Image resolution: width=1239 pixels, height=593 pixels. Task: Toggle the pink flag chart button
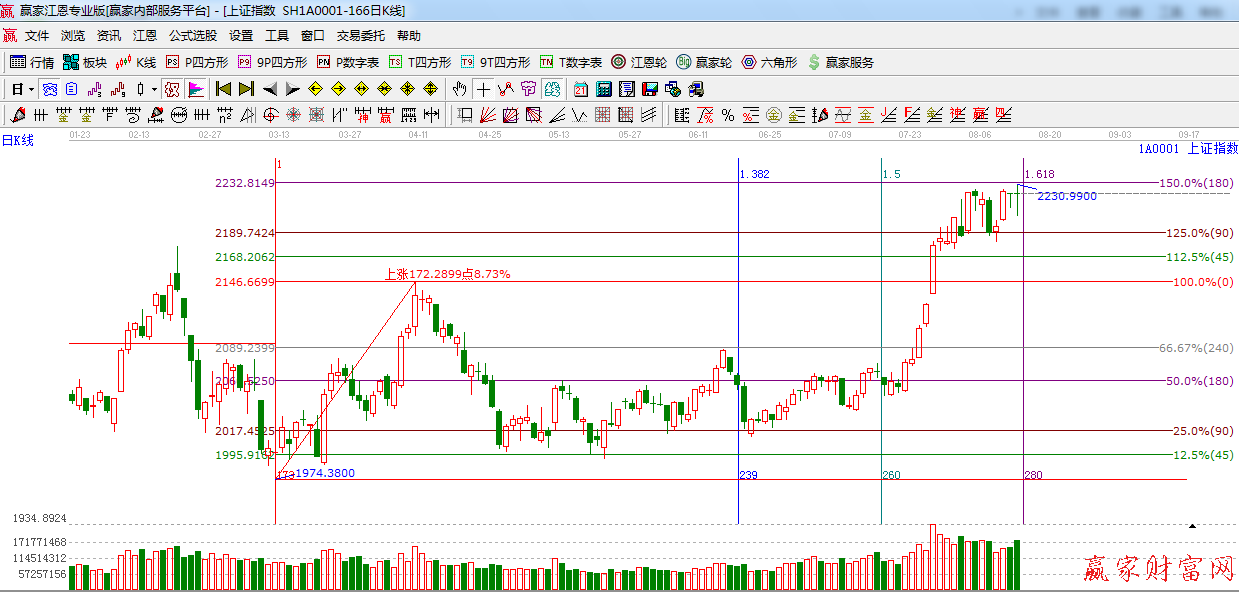point(195,89)
